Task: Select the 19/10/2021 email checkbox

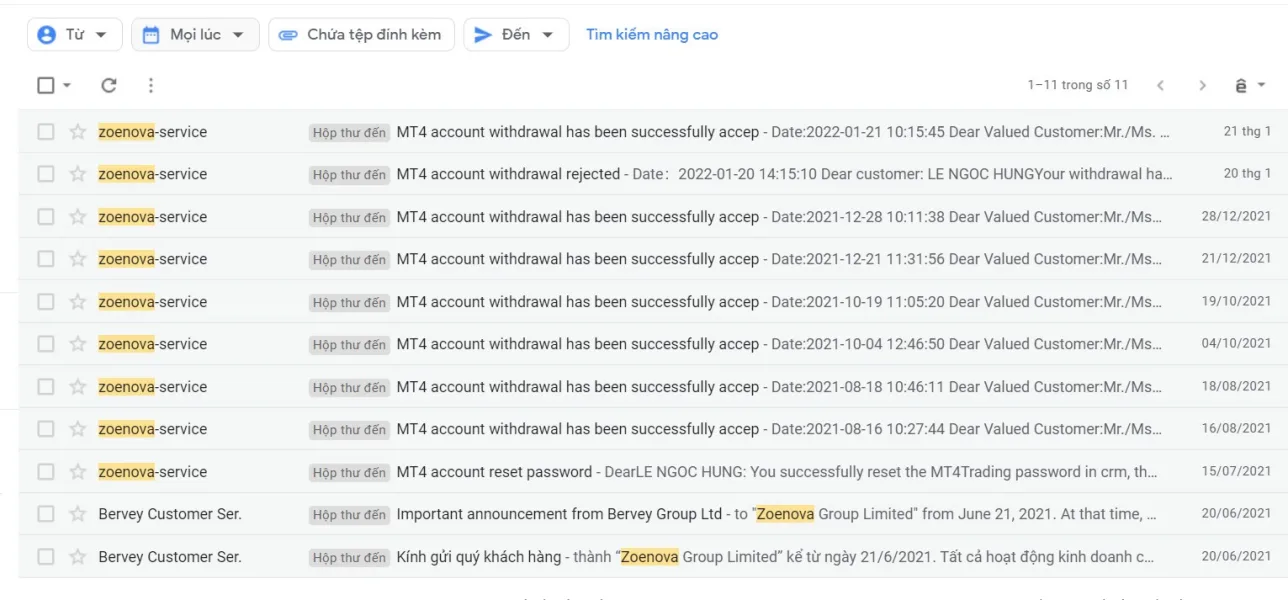Action: point(46,302)
